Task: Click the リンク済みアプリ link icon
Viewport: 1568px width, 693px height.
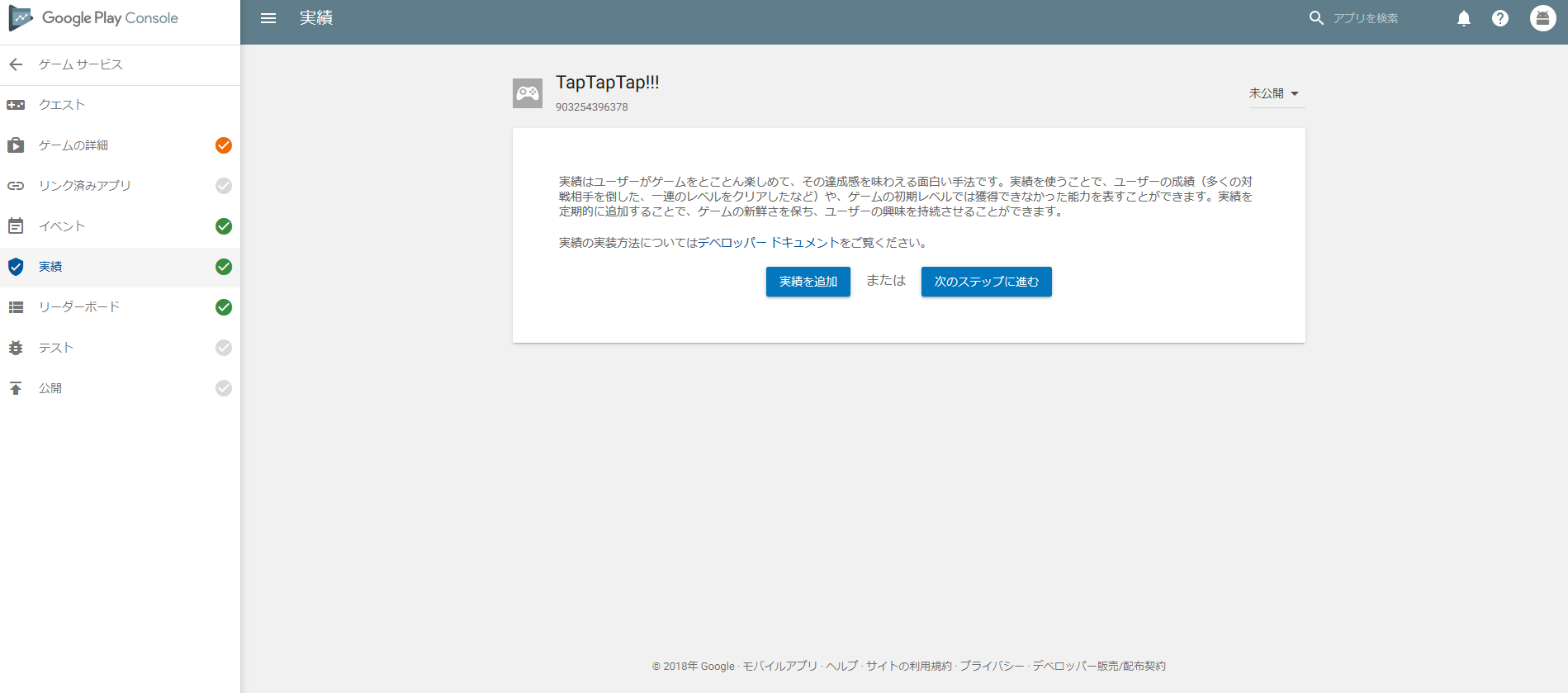Action: point(16,186)
